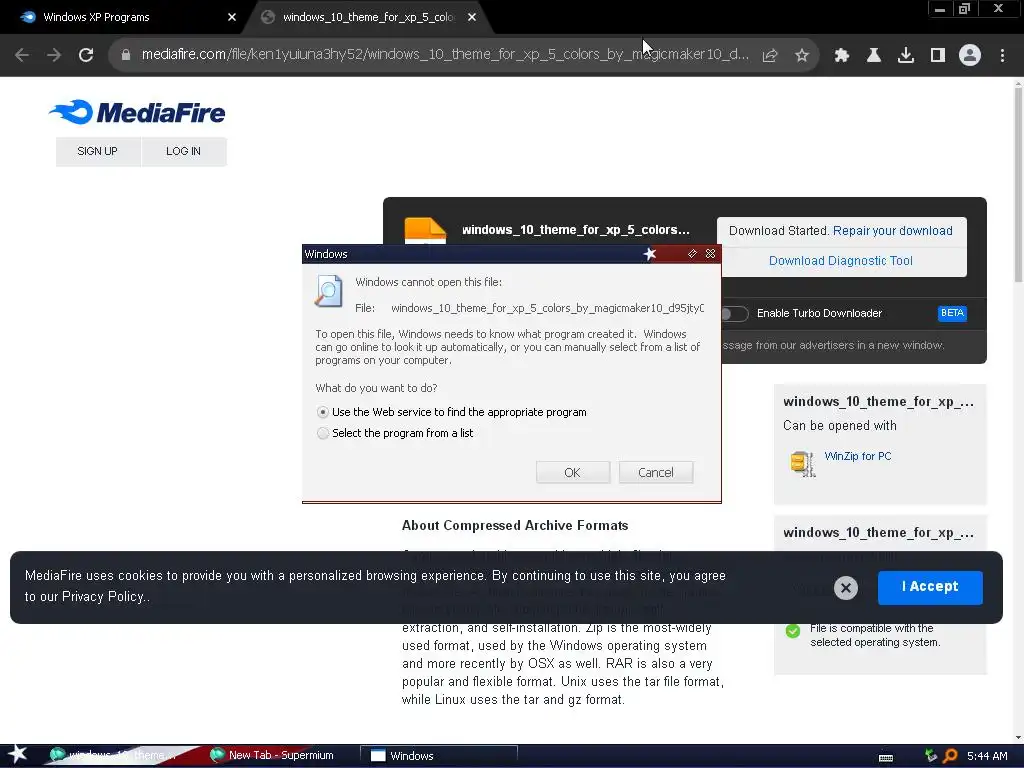The height and width of the screenshot is (768, 1024).
Task: Open Download Diagnostic Tool link
Action: point(840,261)
